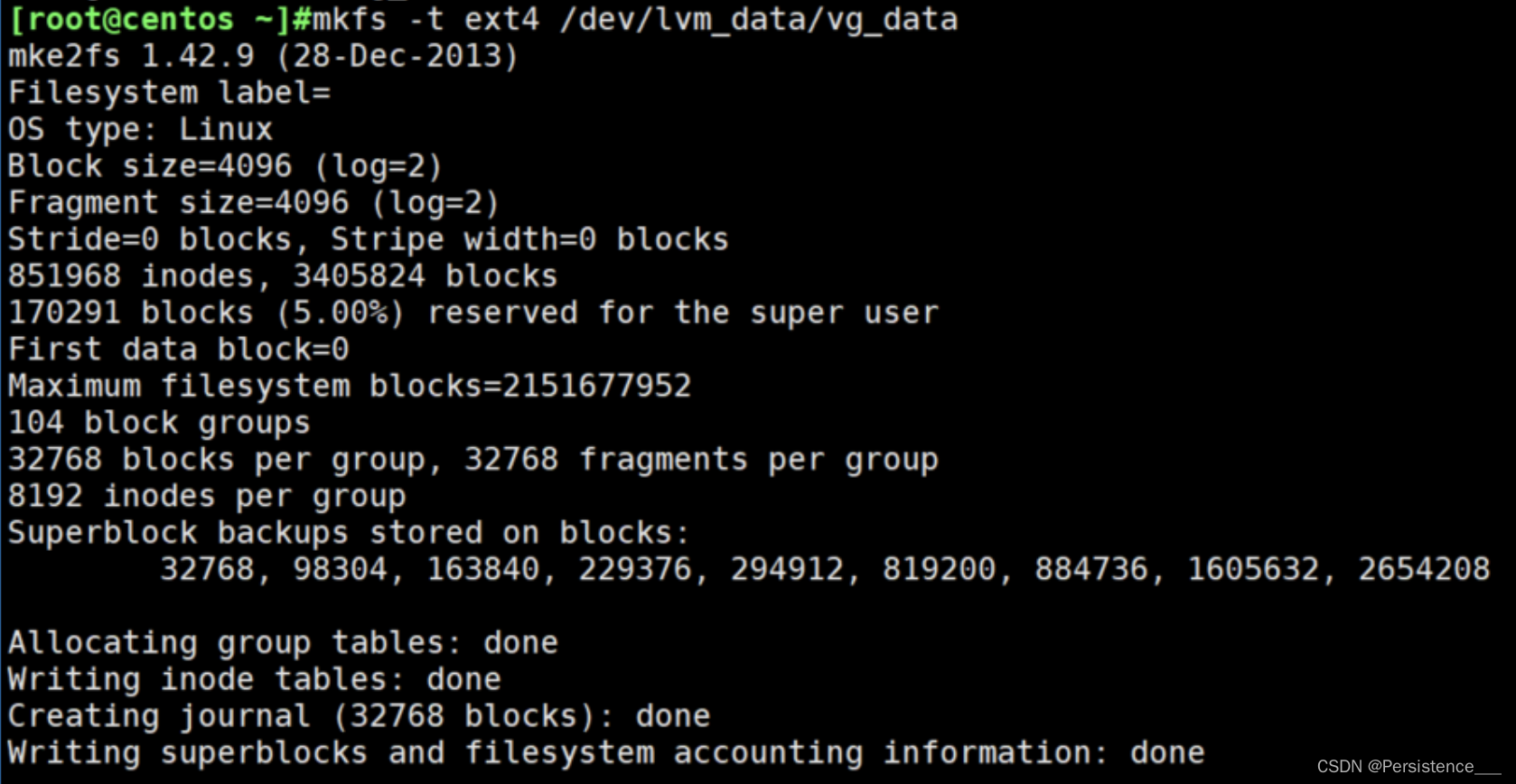Viewport: 1516px width, 784px height.
Task: Select the 'OS type: Linux' line
Action: [140, 130]
